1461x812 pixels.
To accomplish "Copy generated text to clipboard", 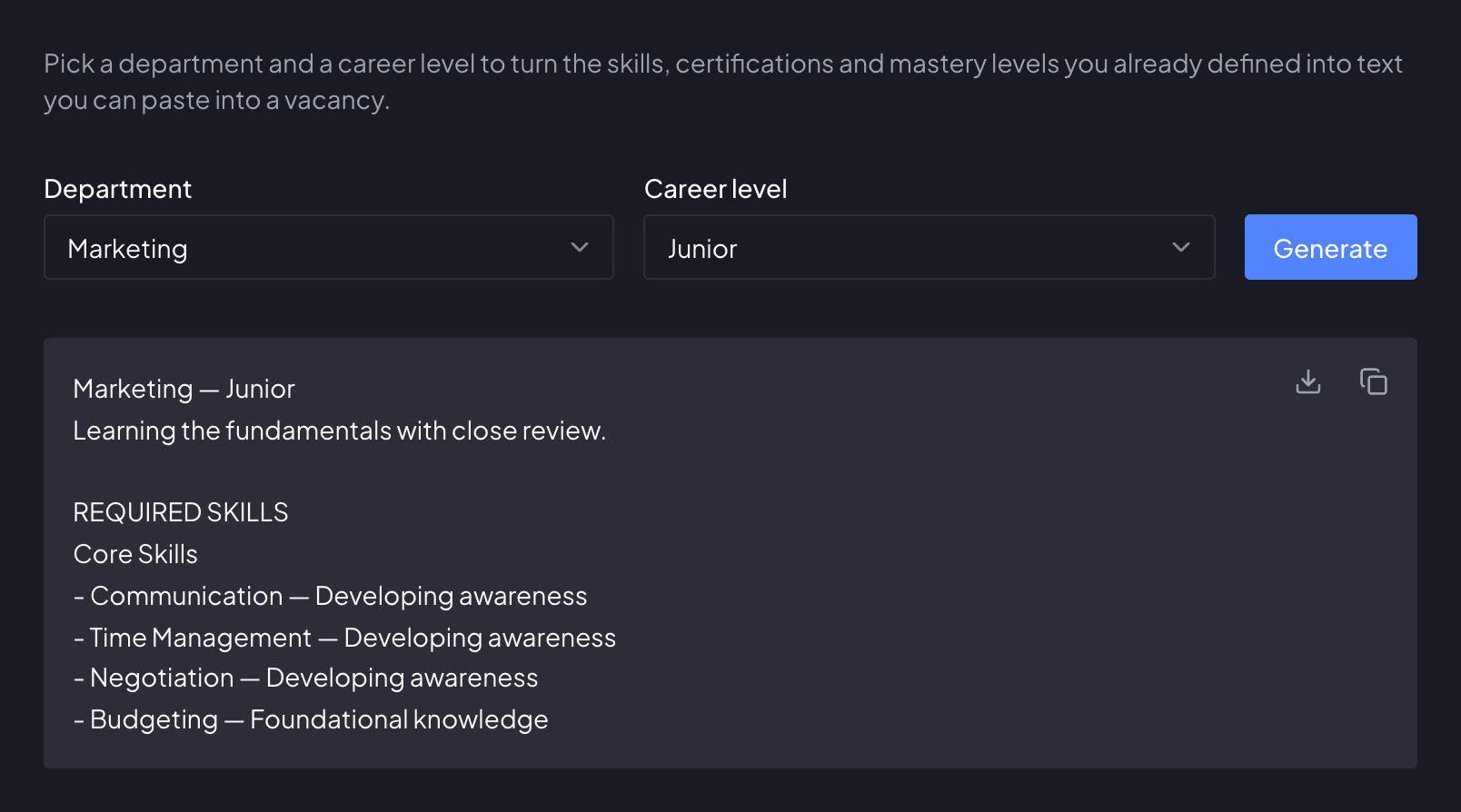I will tap(1373, 381).
